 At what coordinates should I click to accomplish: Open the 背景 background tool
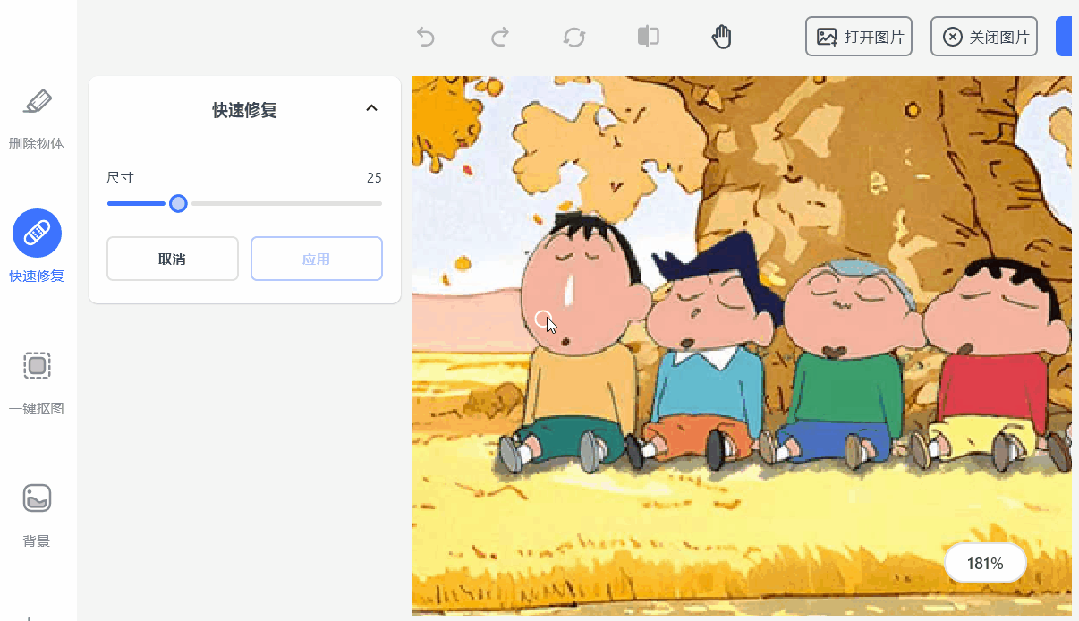pyautogui.click(x=36, y=515)
